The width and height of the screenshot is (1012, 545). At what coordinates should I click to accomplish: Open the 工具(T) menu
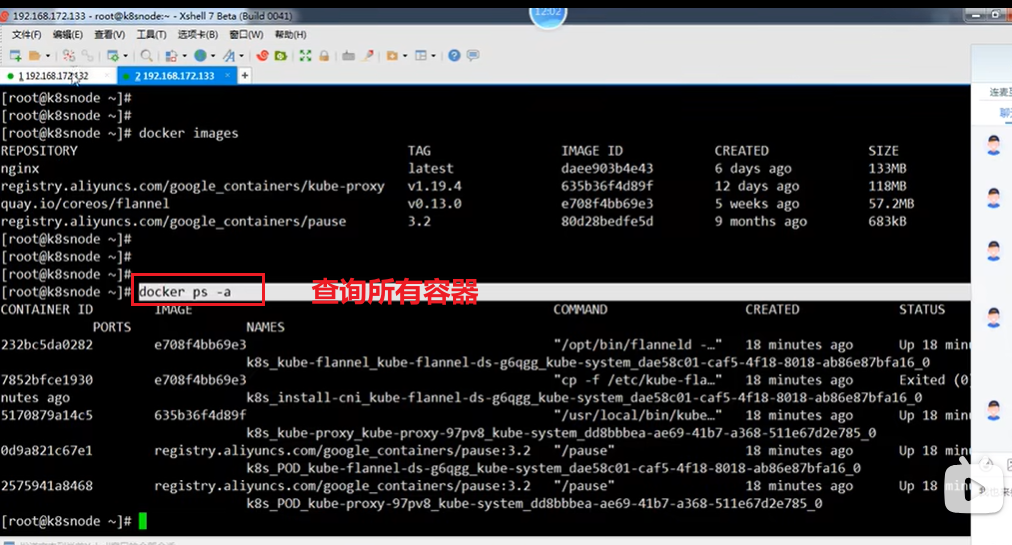(x=151, y=34)
